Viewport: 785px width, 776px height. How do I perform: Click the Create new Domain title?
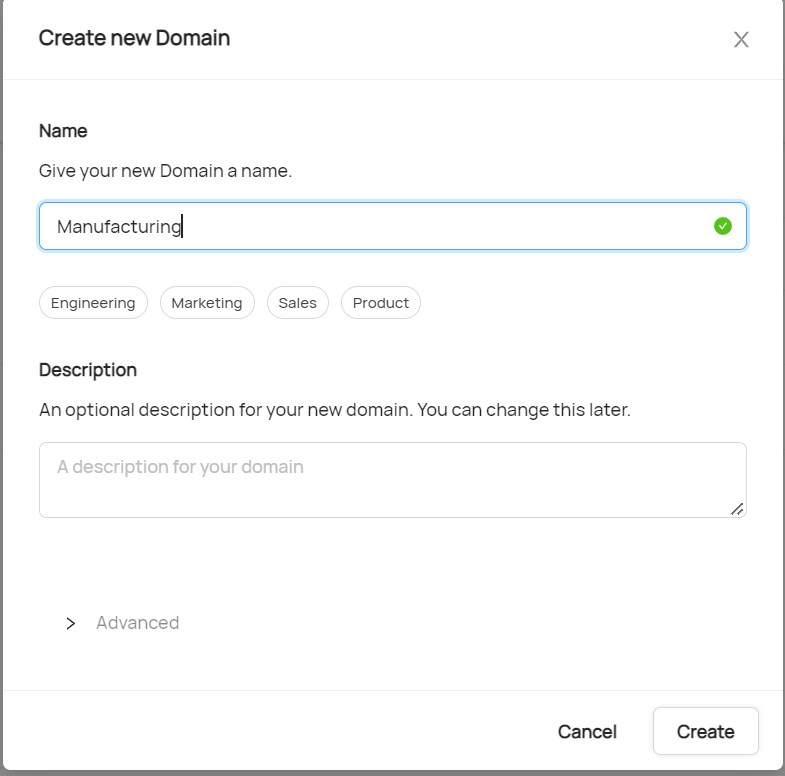pyautogui.click(x=134, y=38)
